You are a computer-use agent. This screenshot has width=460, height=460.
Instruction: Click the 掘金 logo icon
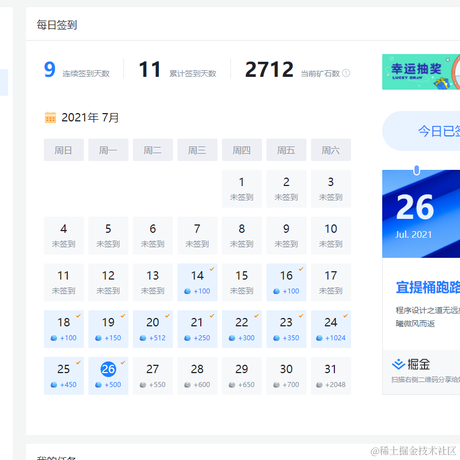(398, 364)
